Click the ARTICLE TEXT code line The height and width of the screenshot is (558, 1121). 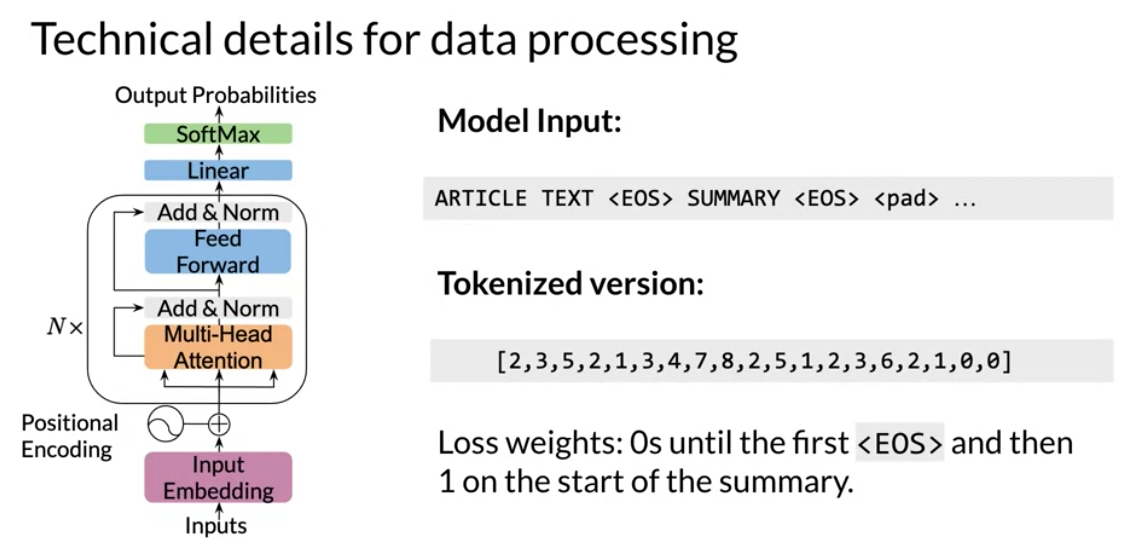coord(768,198)
